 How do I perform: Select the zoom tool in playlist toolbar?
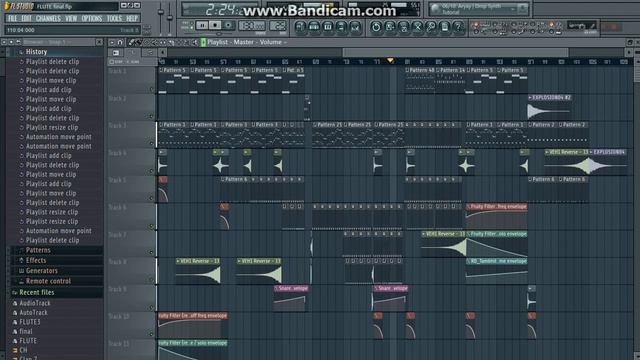186,42
